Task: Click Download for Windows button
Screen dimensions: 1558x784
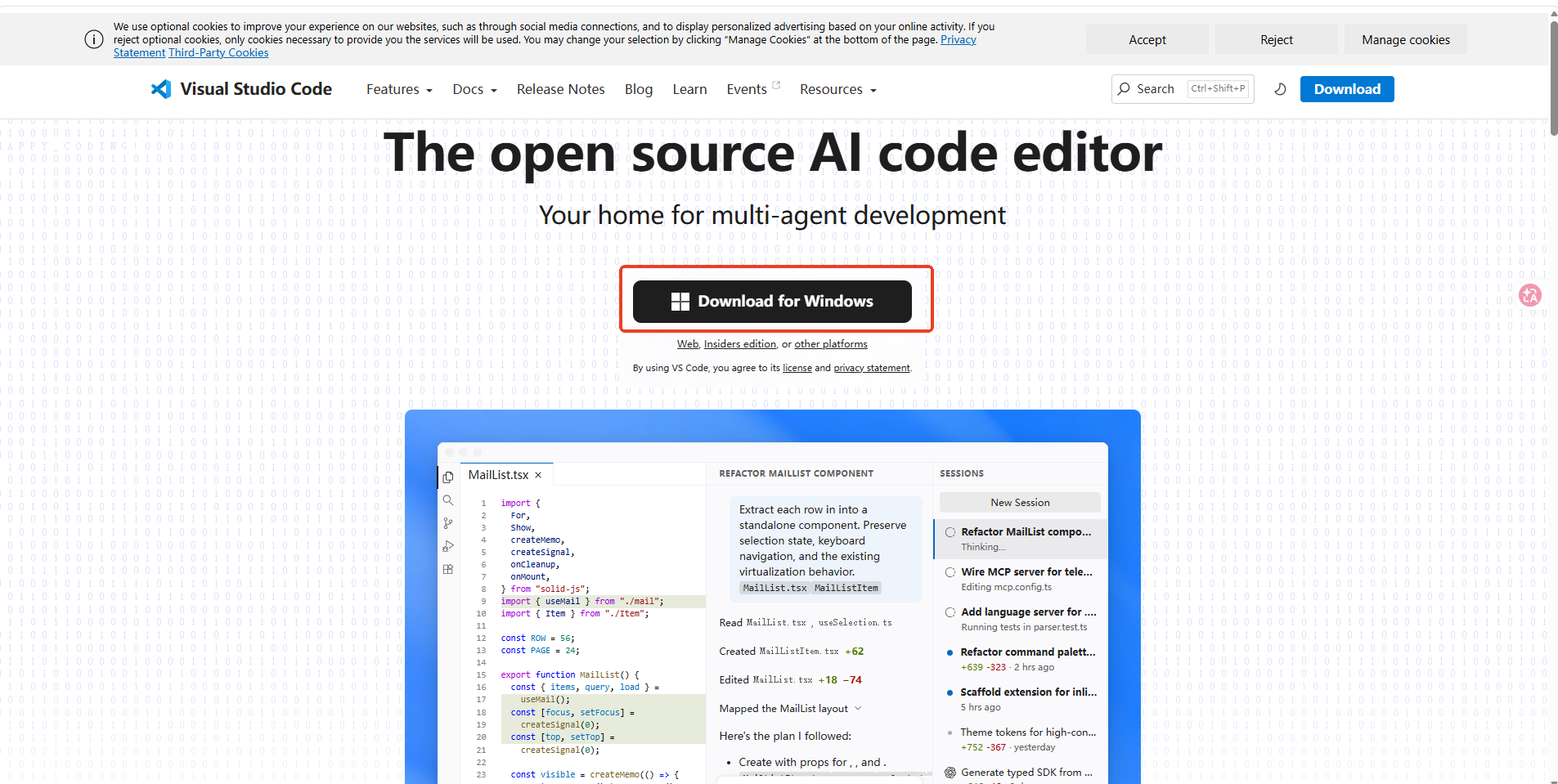Action: click(x=772, y=302)
